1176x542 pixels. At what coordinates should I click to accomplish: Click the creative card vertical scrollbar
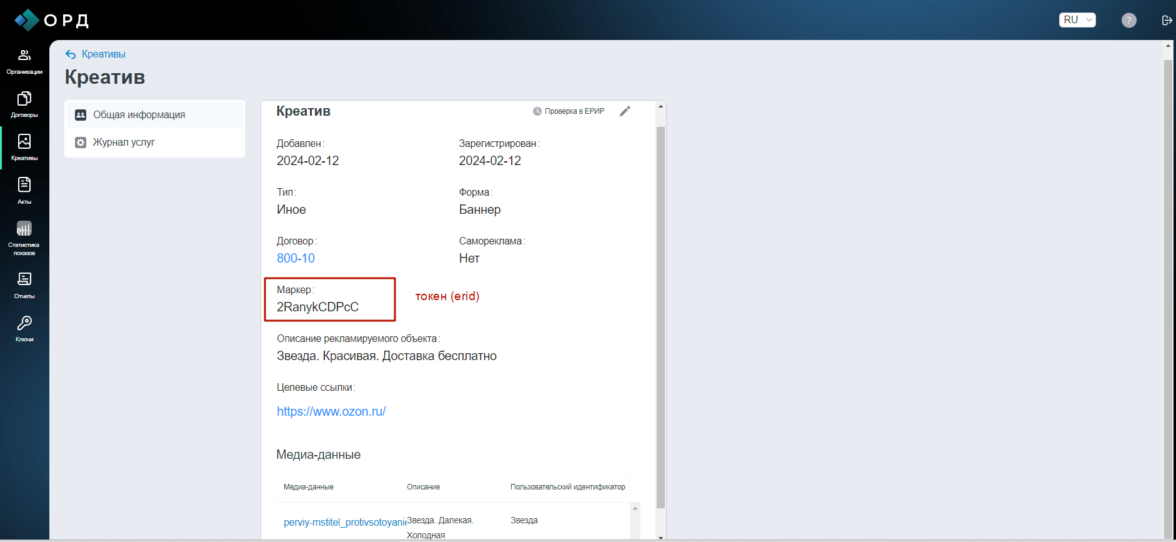(660, 315)
